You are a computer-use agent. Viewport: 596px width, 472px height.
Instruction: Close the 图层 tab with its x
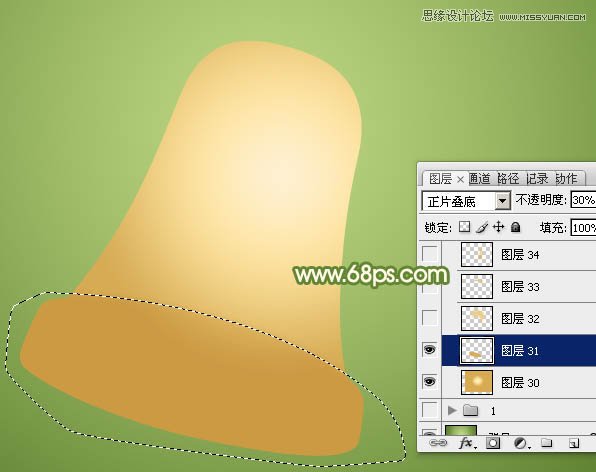pyautogui.click(x=460, y=179)
